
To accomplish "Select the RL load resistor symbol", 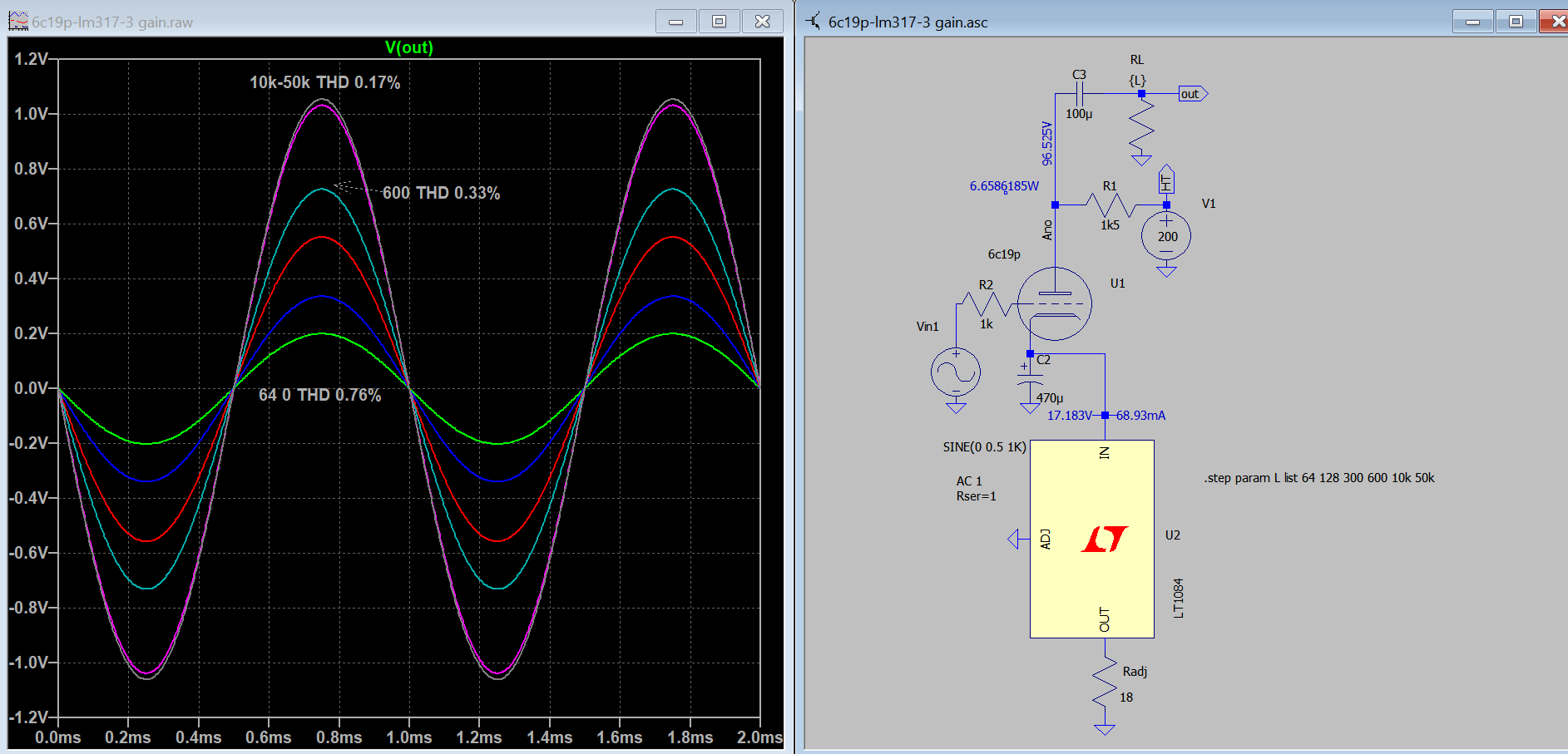I will tap(1141, 124).
